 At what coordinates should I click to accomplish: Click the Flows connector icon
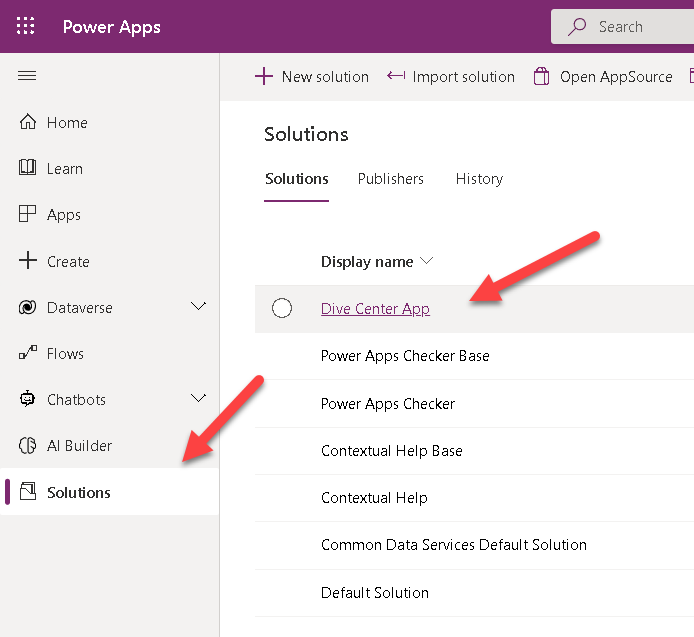27,353
